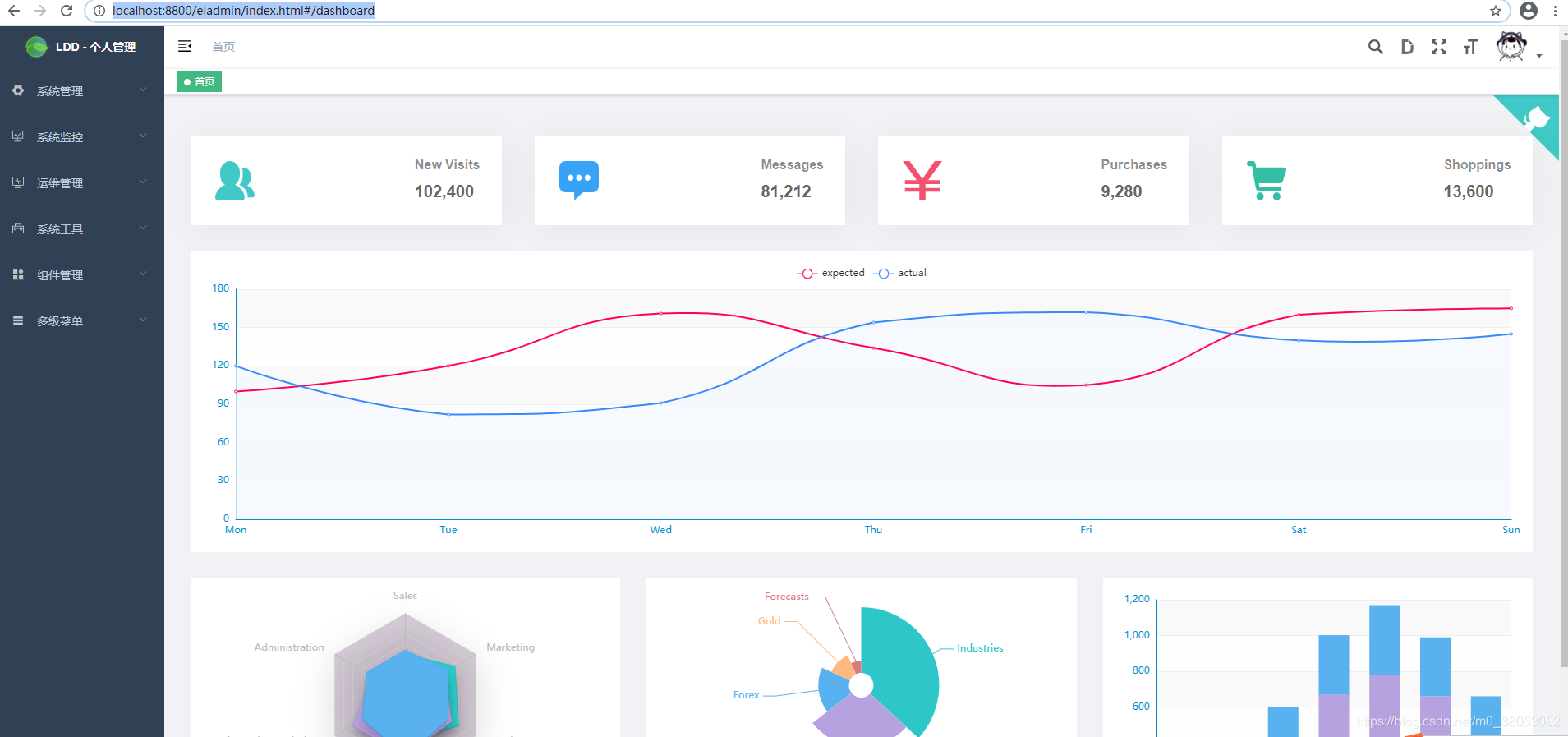Click the gear icon beside 系统管理
This screenshot has width=1568, height=737.
click(x=18, y=90)
